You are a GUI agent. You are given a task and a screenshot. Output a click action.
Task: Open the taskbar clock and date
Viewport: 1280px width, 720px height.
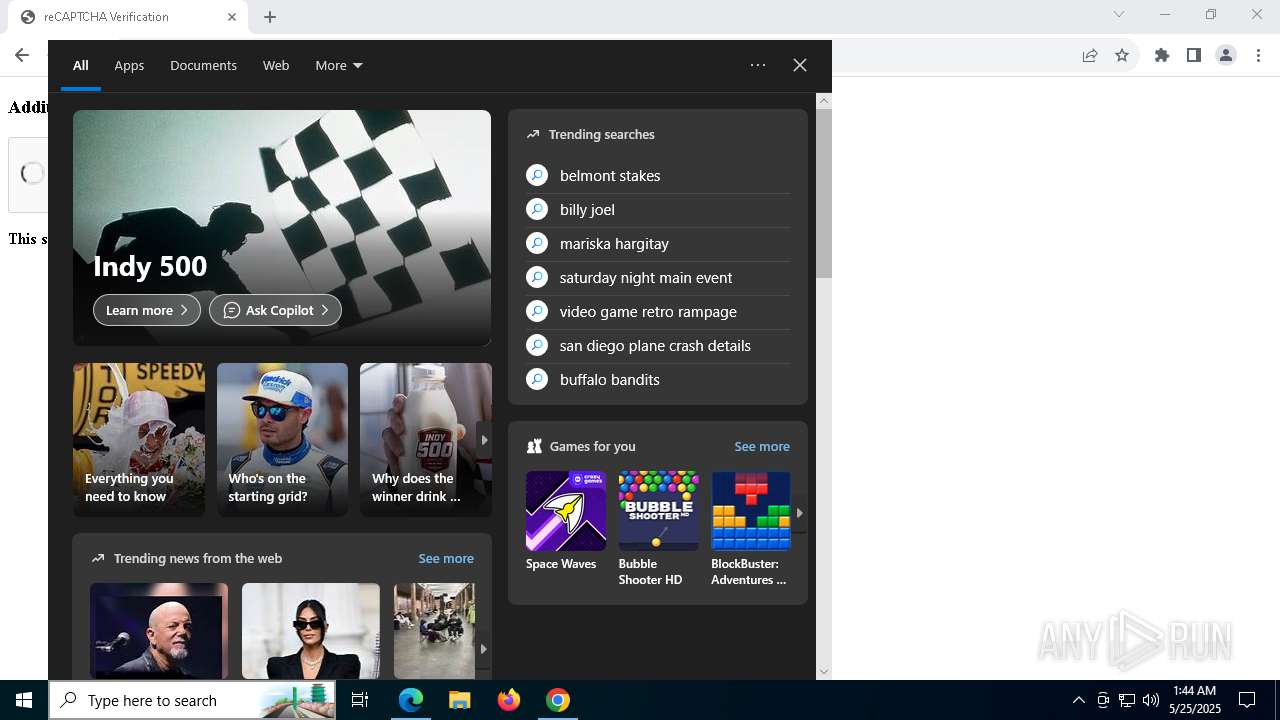pyautogui.click(x=1195, y=700)
